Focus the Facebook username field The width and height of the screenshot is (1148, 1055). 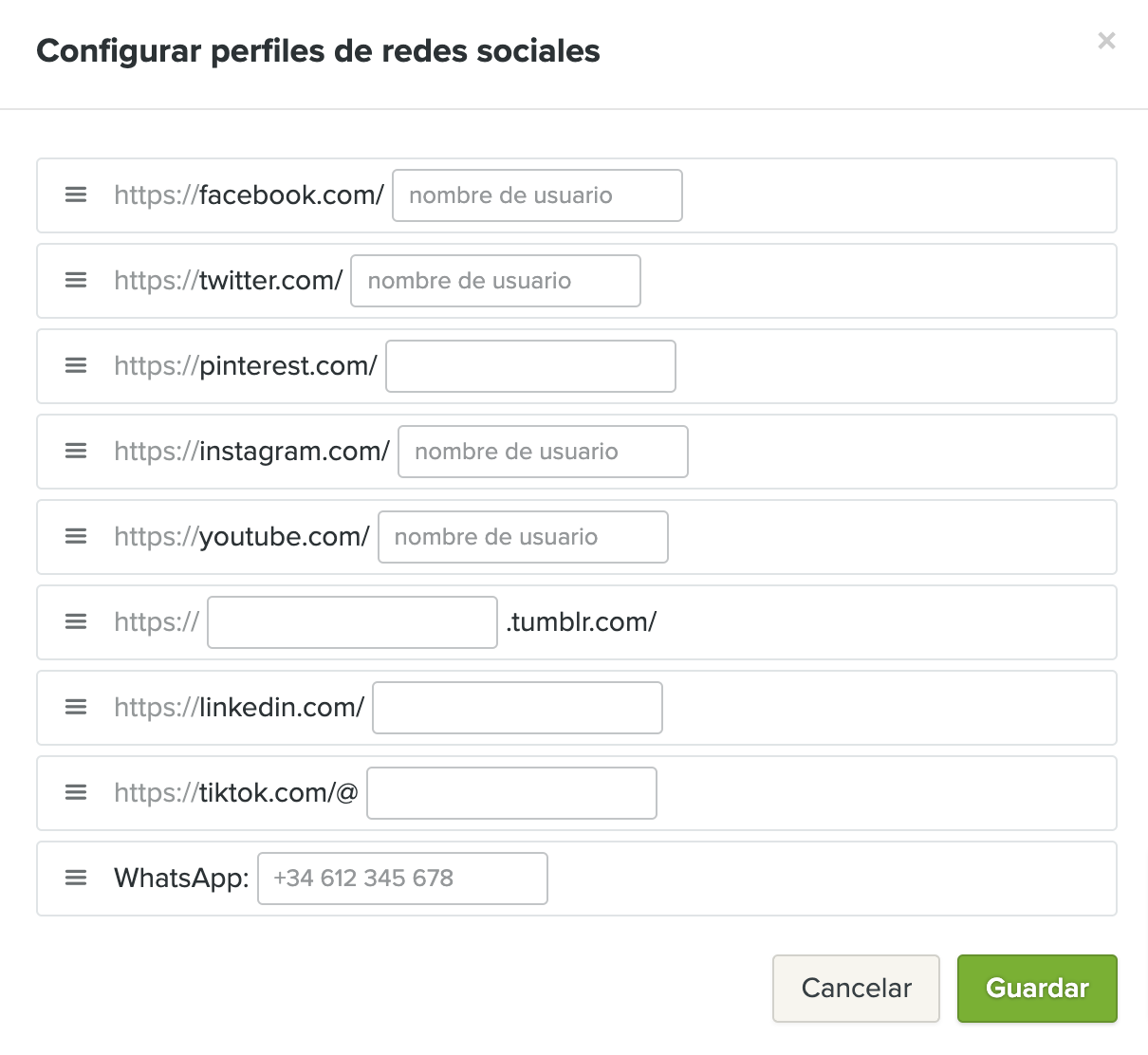537,195
